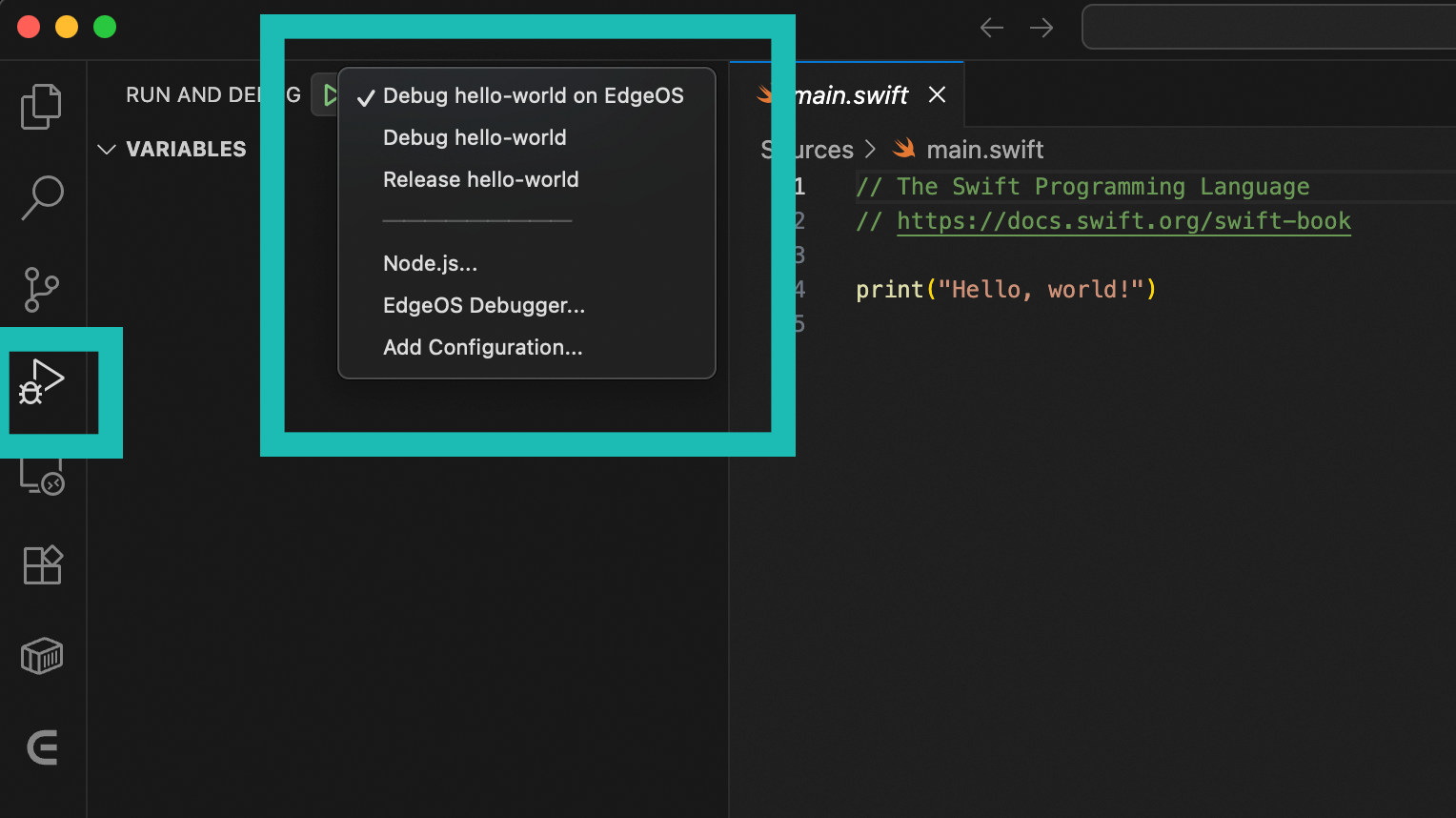Click the RUN AND DEBUG panel title
The image size is (1456, 818).
(213, 95)
